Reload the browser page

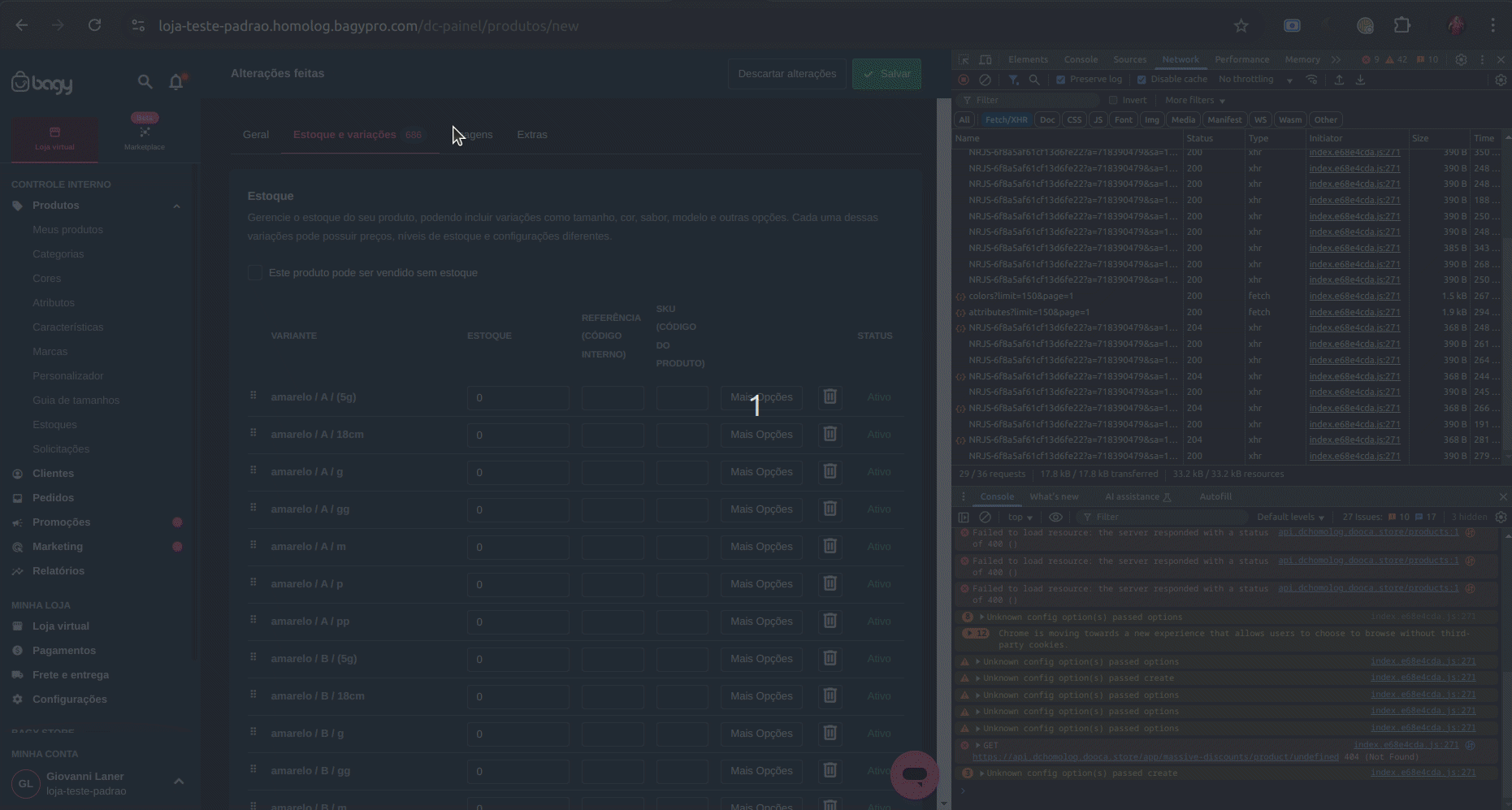(94, 26)
